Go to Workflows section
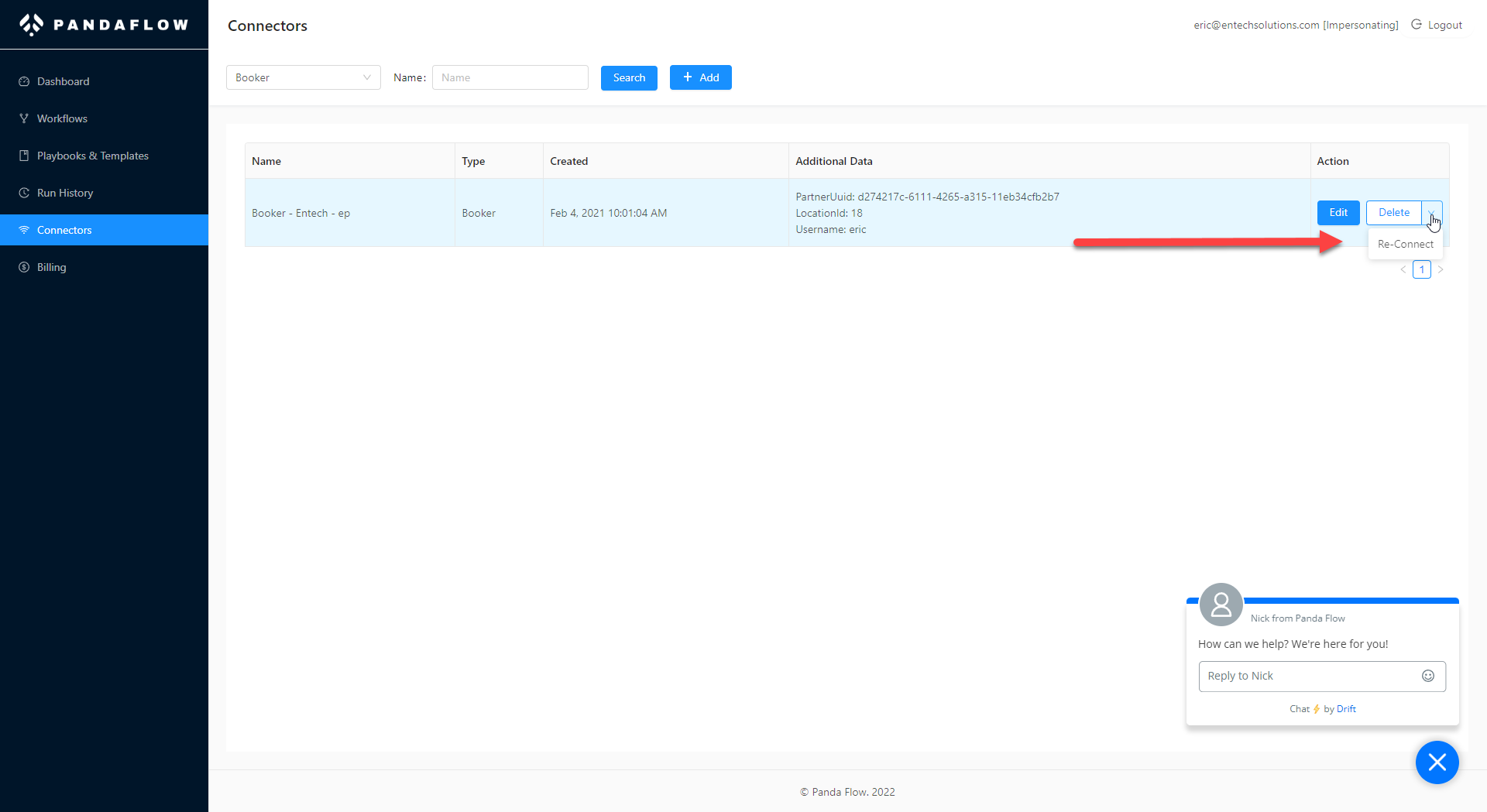The width and height of the screenshot is (1487, 812). (104, 118)
